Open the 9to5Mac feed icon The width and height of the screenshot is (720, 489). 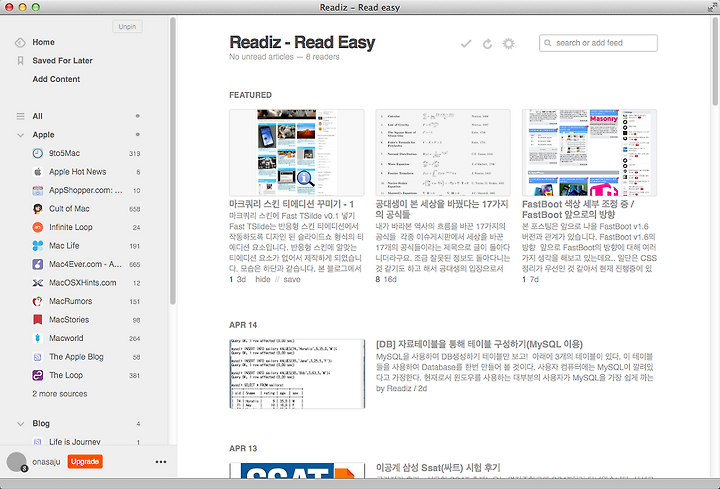(x=38, y=153)
